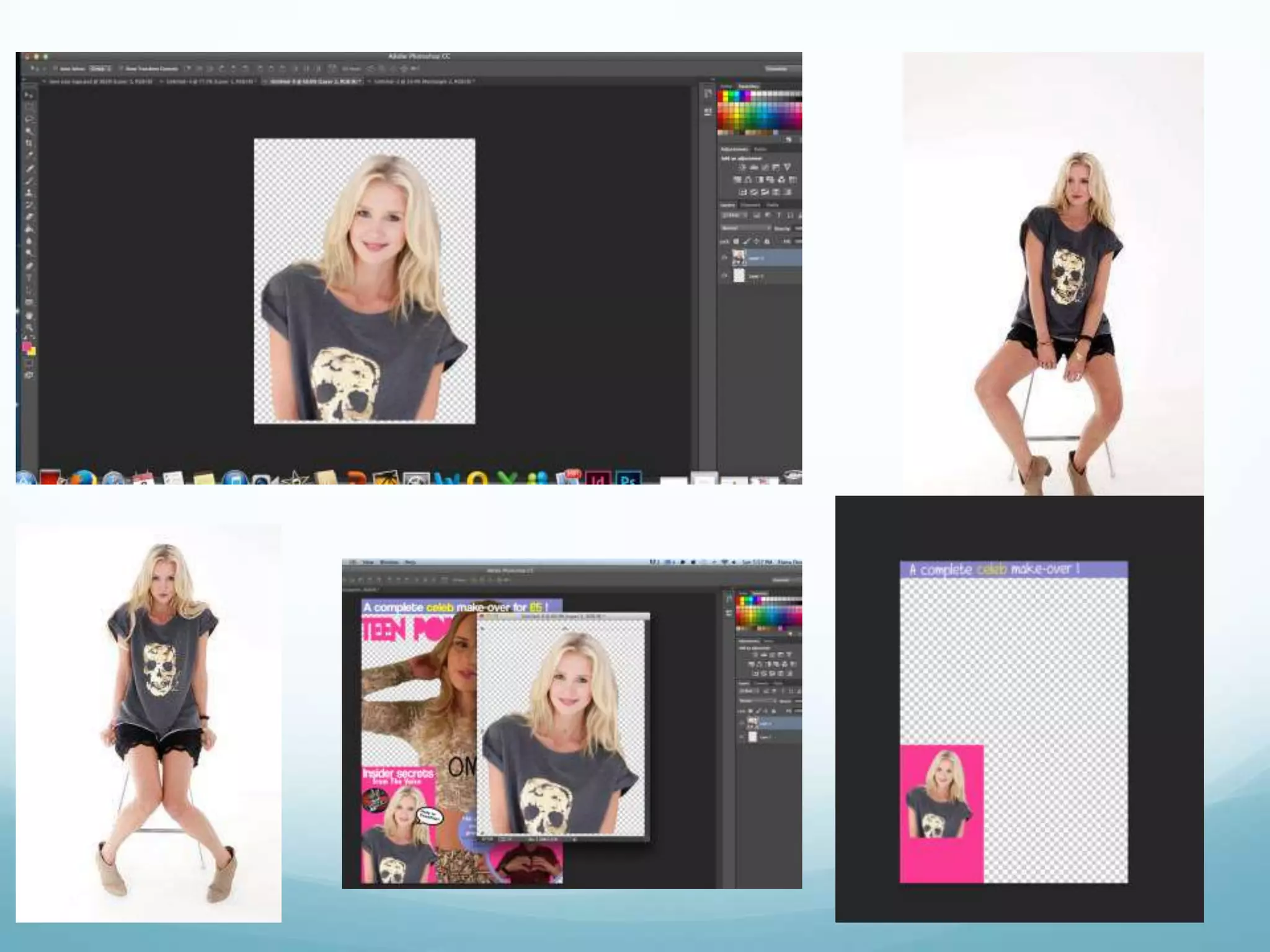
Task: Select the Clone Stamp tool in top window
Action: [x=29, y=193]
